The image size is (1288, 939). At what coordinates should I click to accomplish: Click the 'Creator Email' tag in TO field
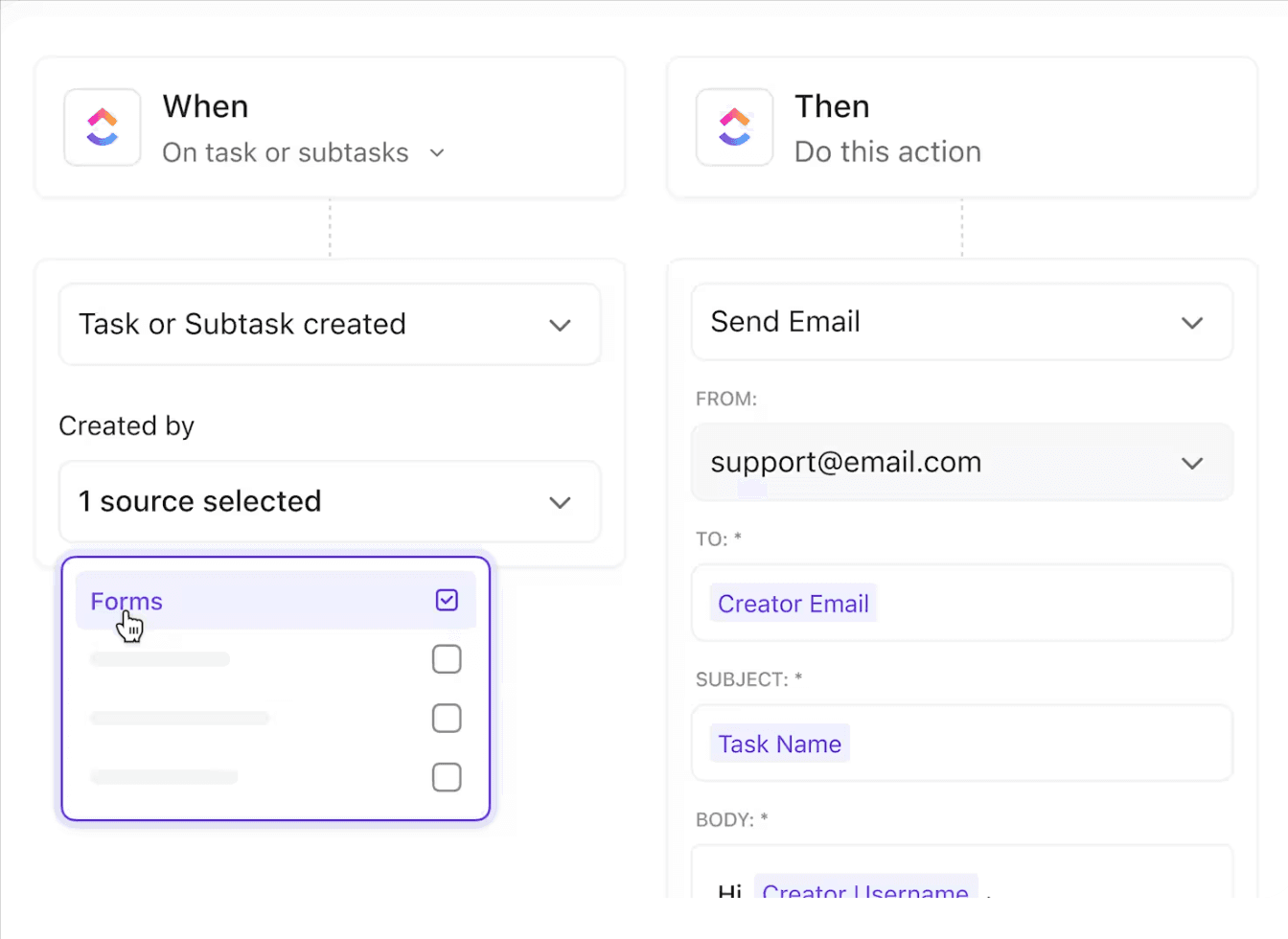coord(793,604)
